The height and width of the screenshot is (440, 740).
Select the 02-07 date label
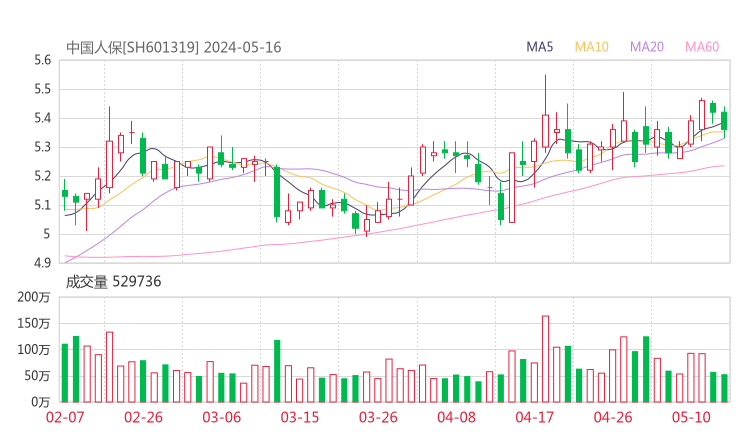[65, 417]
